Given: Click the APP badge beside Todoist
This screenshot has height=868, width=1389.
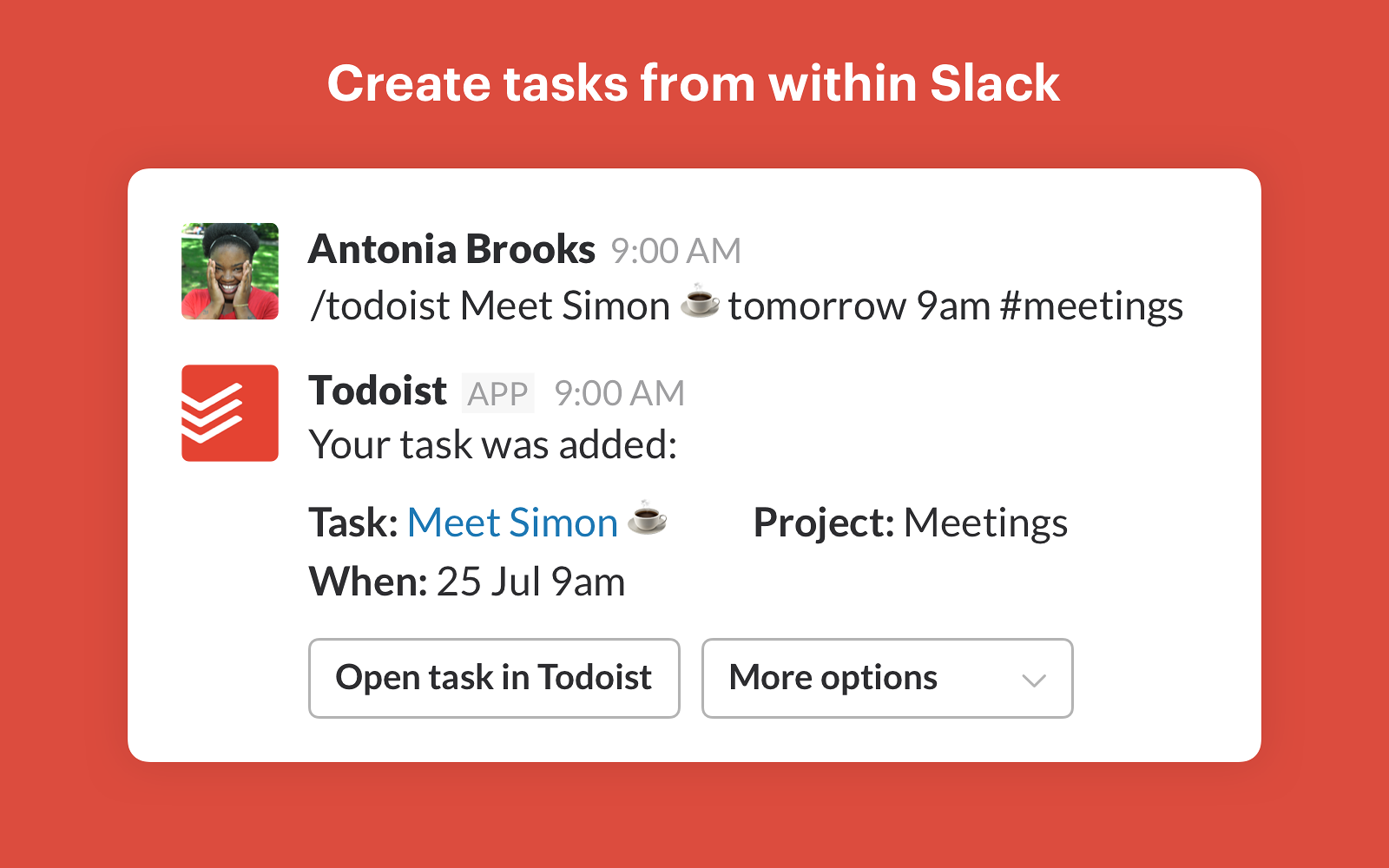Looking at the screenshot, I should click(497, 393).
